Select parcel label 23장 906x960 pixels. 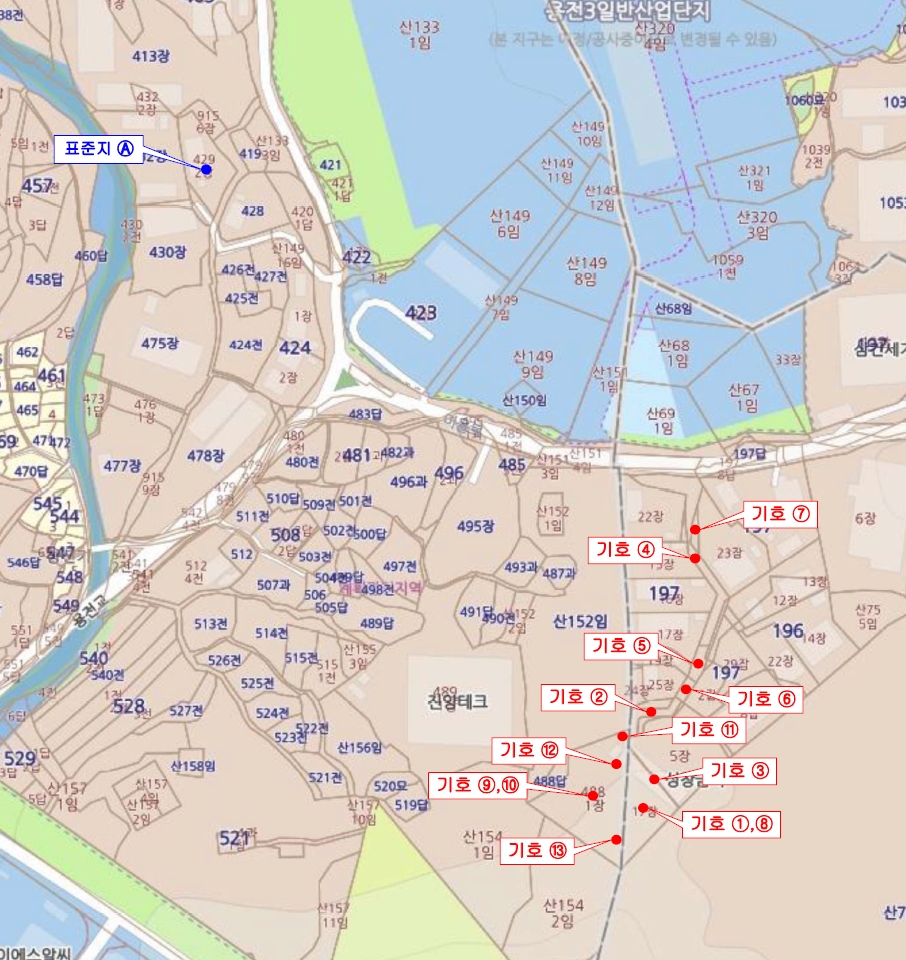(729, 553)
